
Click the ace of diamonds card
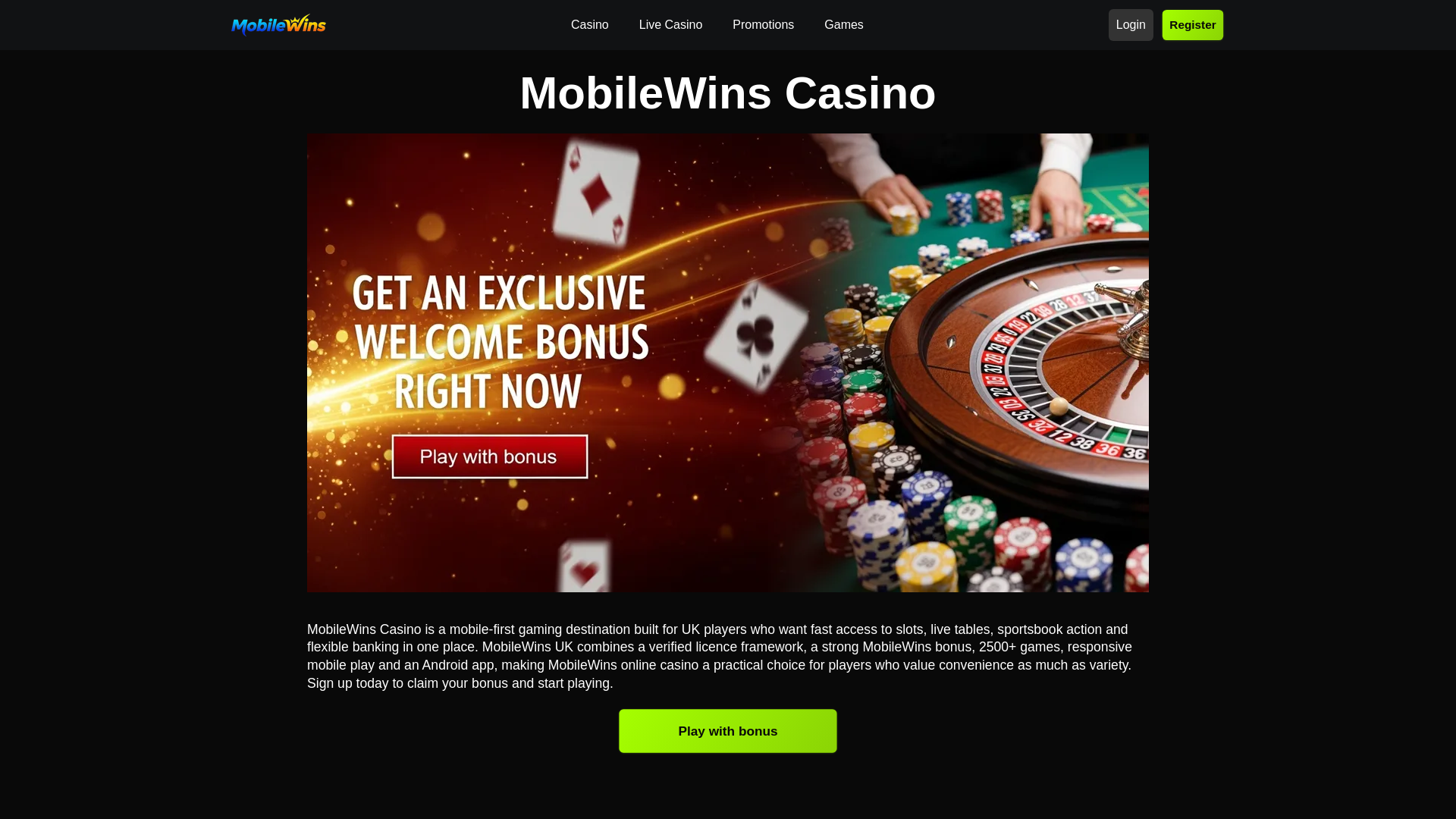(x=596, y=194)
